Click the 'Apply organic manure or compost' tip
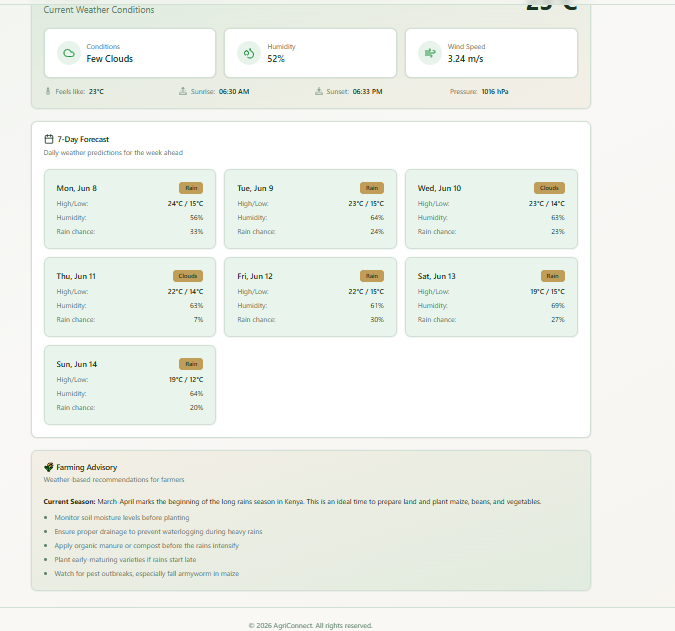This screenshot has height=631, width=675. point(146,545)
